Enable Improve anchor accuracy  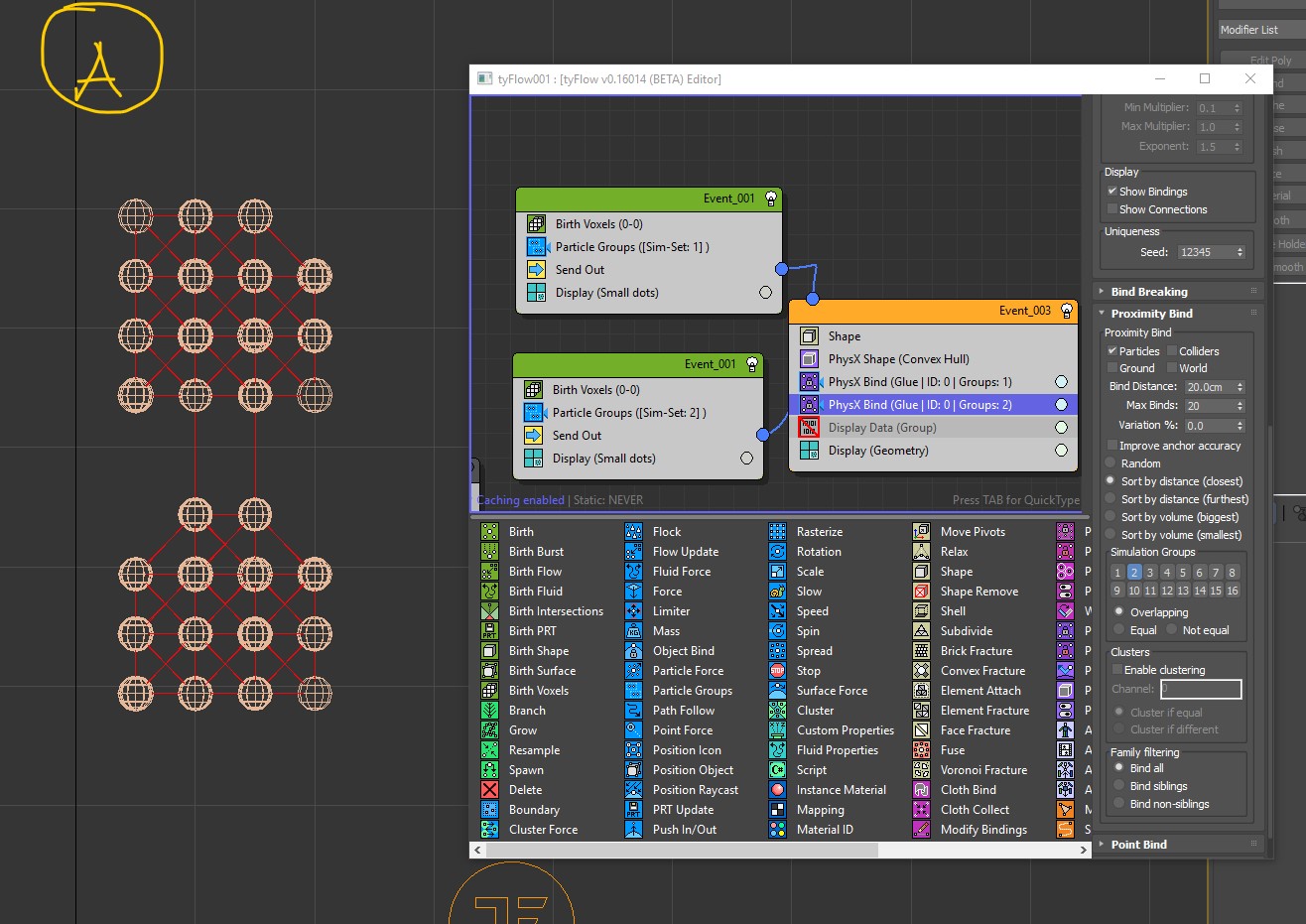[x=1112, y=446]
